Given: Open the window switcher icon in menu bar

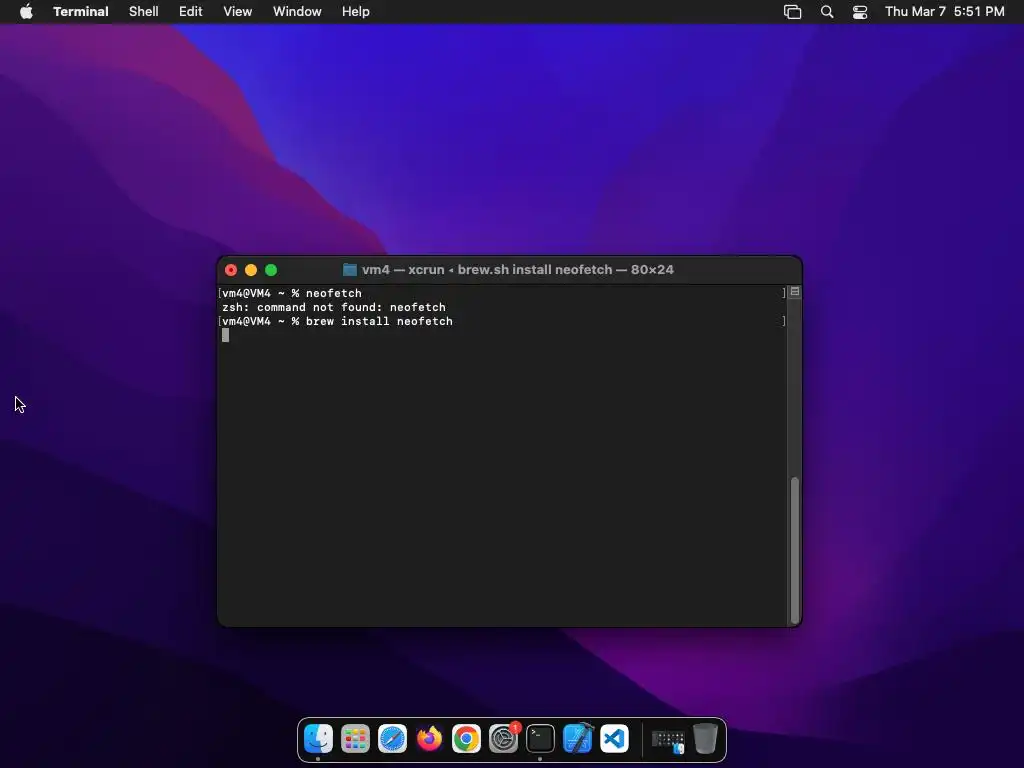Looking at the screenshot, I should [x=792, y=12].
